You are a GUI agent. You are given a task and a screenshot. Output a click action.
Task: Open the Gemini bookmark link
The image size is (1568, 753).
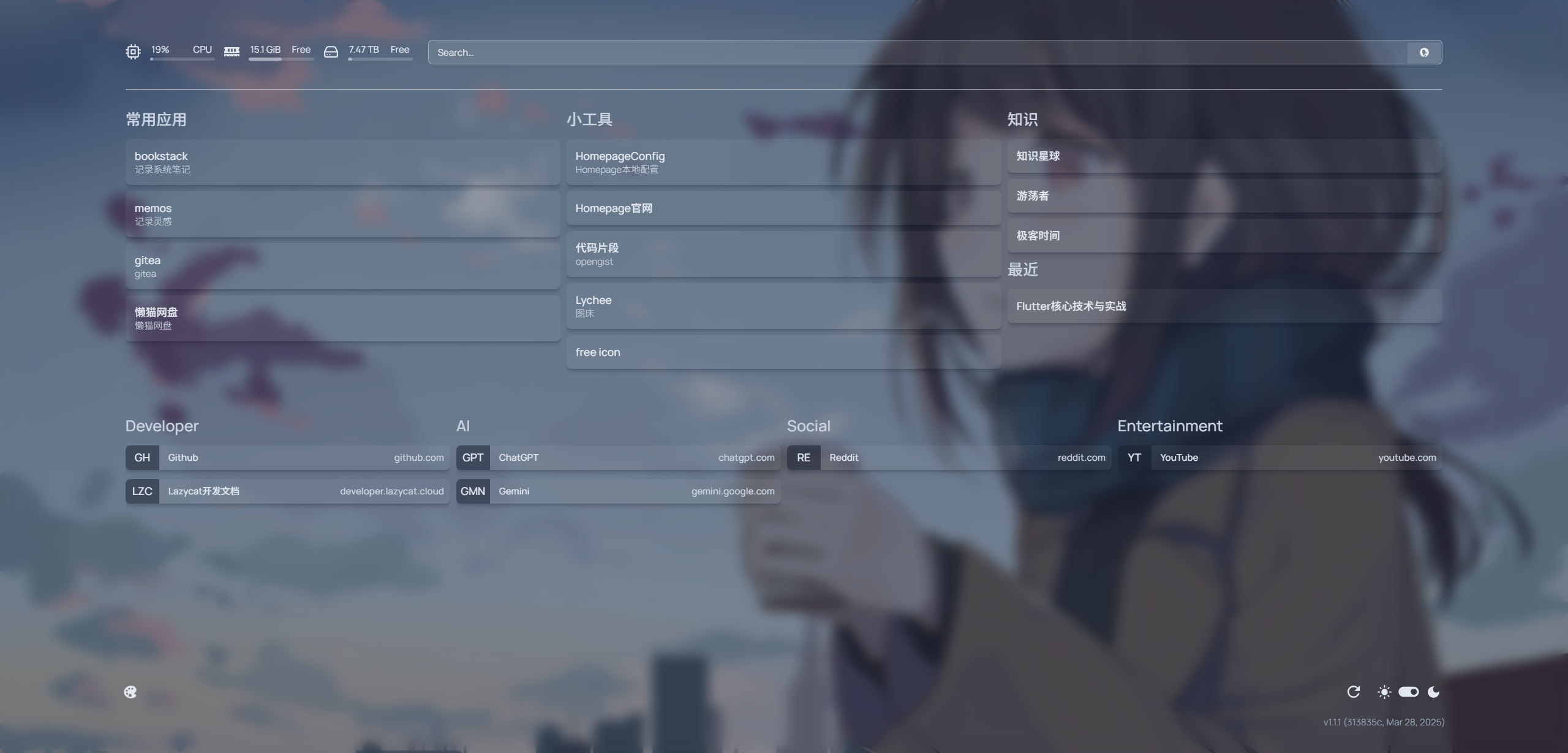pyautogui.click(x=619, y=491)
